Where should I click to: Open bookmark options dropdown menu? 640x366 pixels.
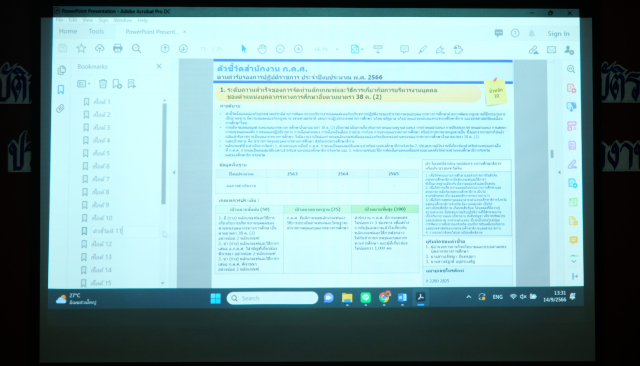83,84
